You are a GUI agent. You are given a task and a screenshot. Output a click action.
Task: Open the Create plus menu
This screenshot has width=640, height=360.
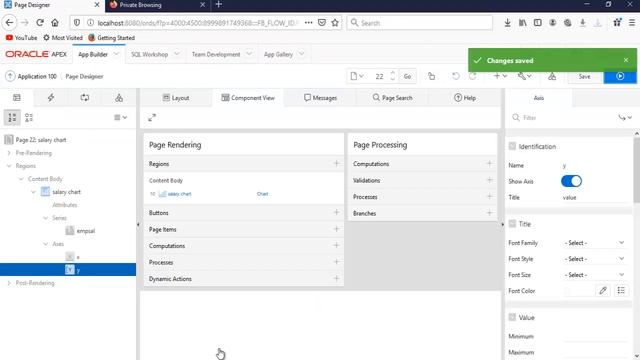pyautogui.click(x=500, y=76)
